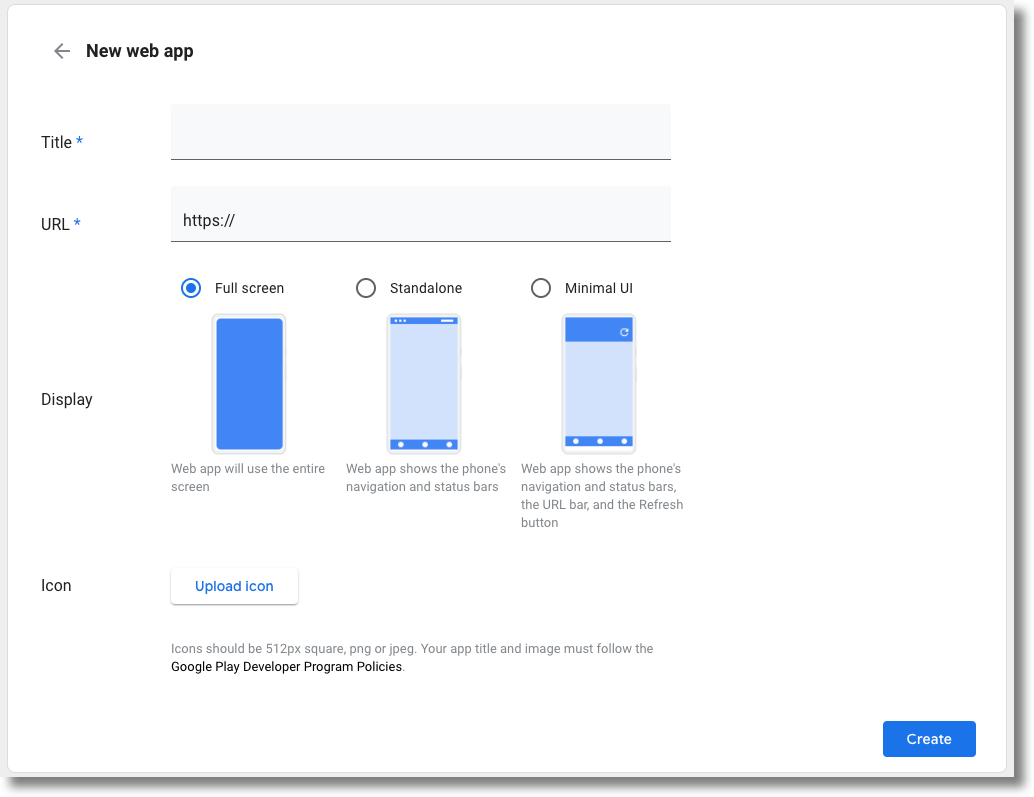Click the 'Minimal UI' option label text

[x=598, y=288]
